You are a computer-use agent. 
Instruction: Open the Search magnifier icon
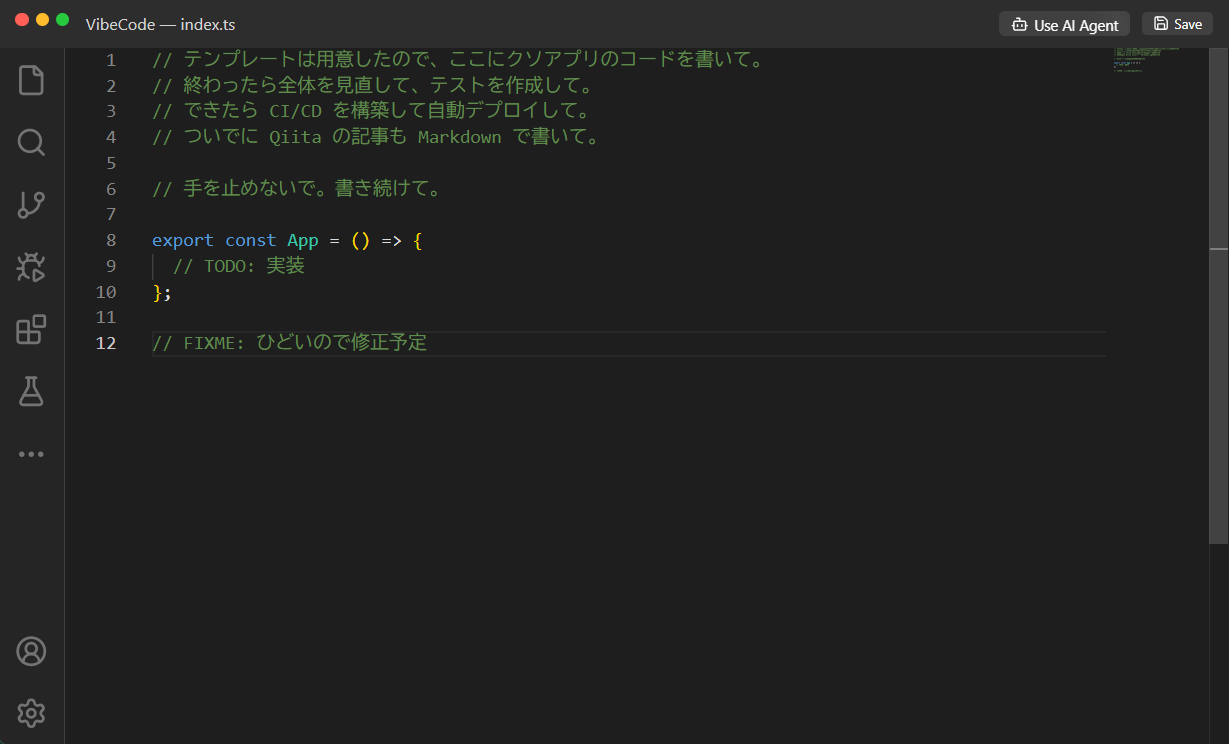(x=32, y=142)
